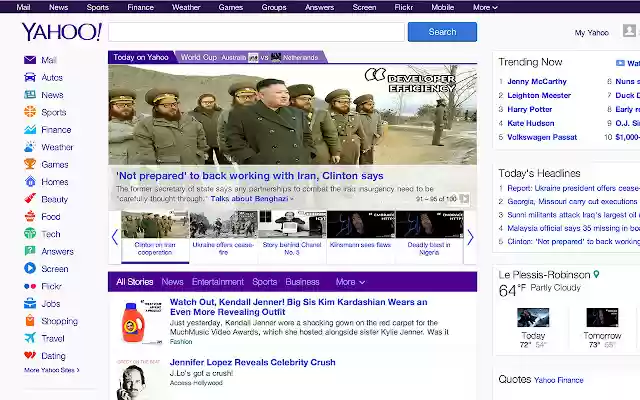Click the slideshow counter next icon
Image resolution: width=640 pixels, height=400 pixels.
464,199
